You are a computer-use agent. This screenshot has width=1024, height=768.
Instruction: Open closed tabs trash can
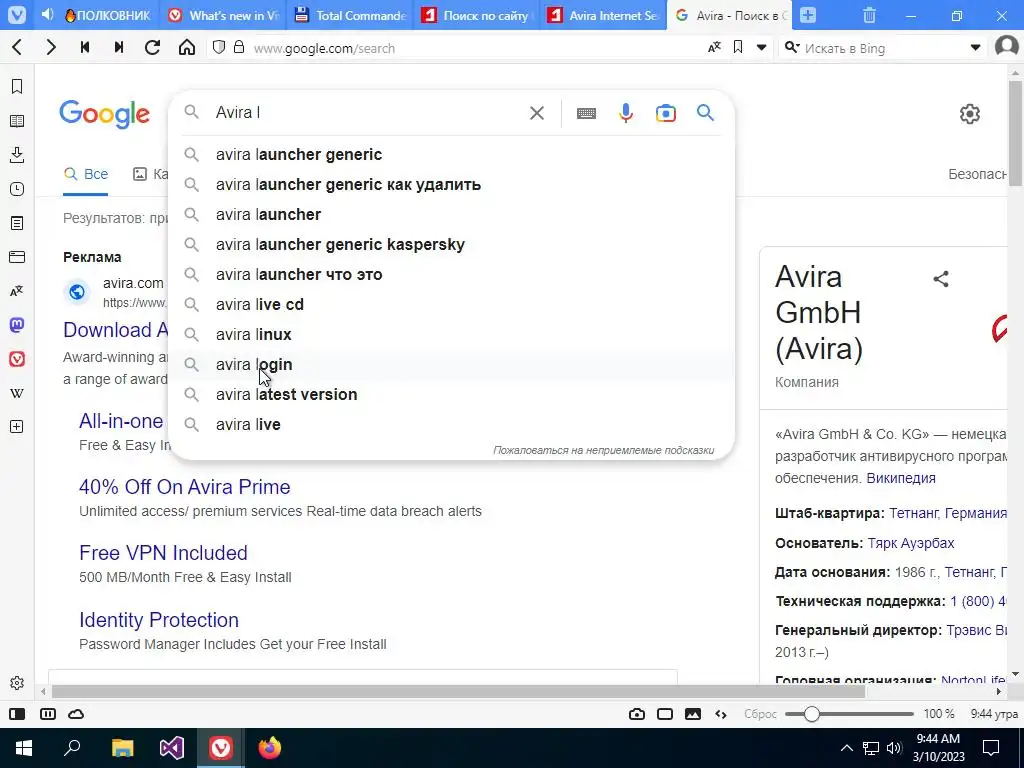[869, 15]
